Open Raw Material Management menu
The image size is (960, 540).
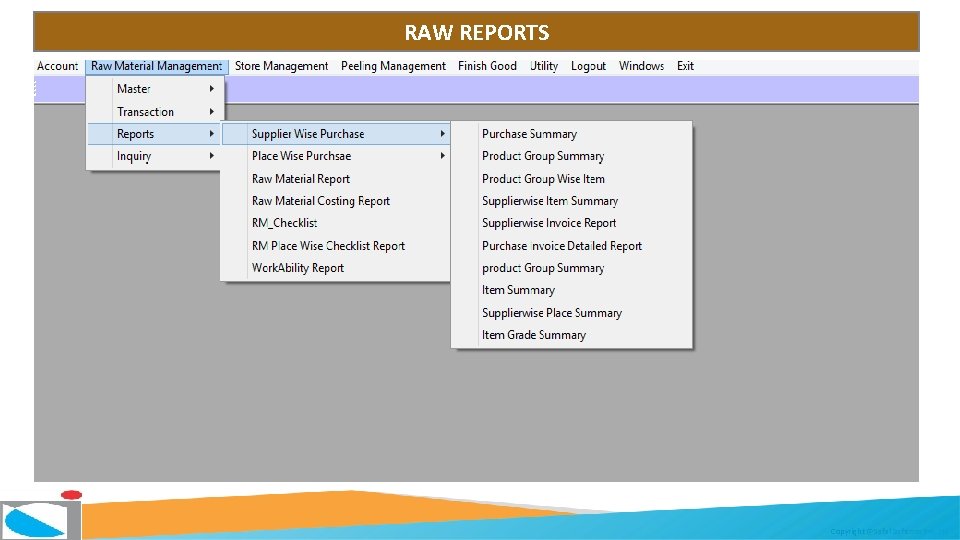(157, 66)
